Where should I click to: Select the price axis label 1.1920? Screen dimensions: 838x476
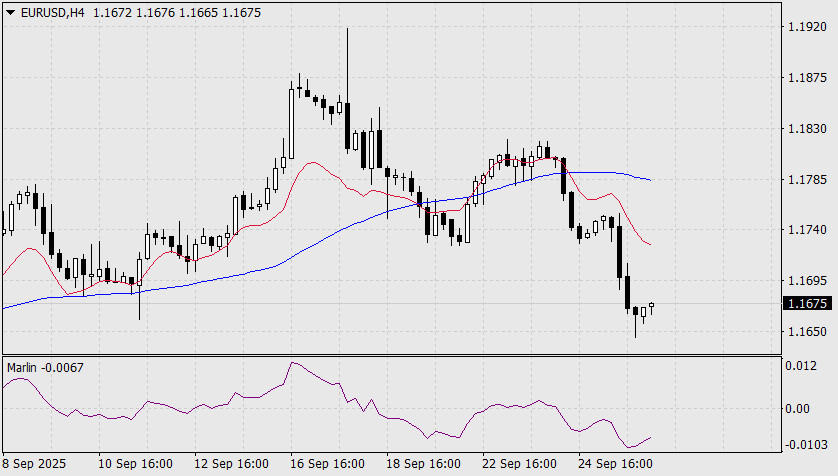pos(807,27)
